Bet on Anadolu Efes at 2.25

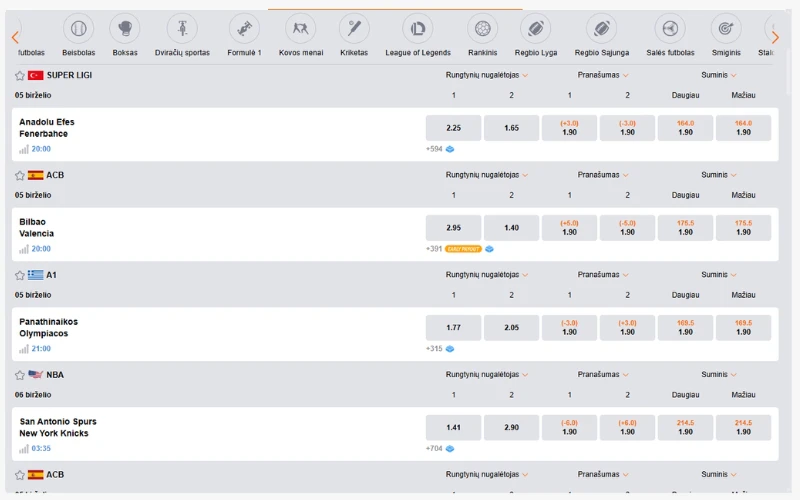click(x=454, y=128)
